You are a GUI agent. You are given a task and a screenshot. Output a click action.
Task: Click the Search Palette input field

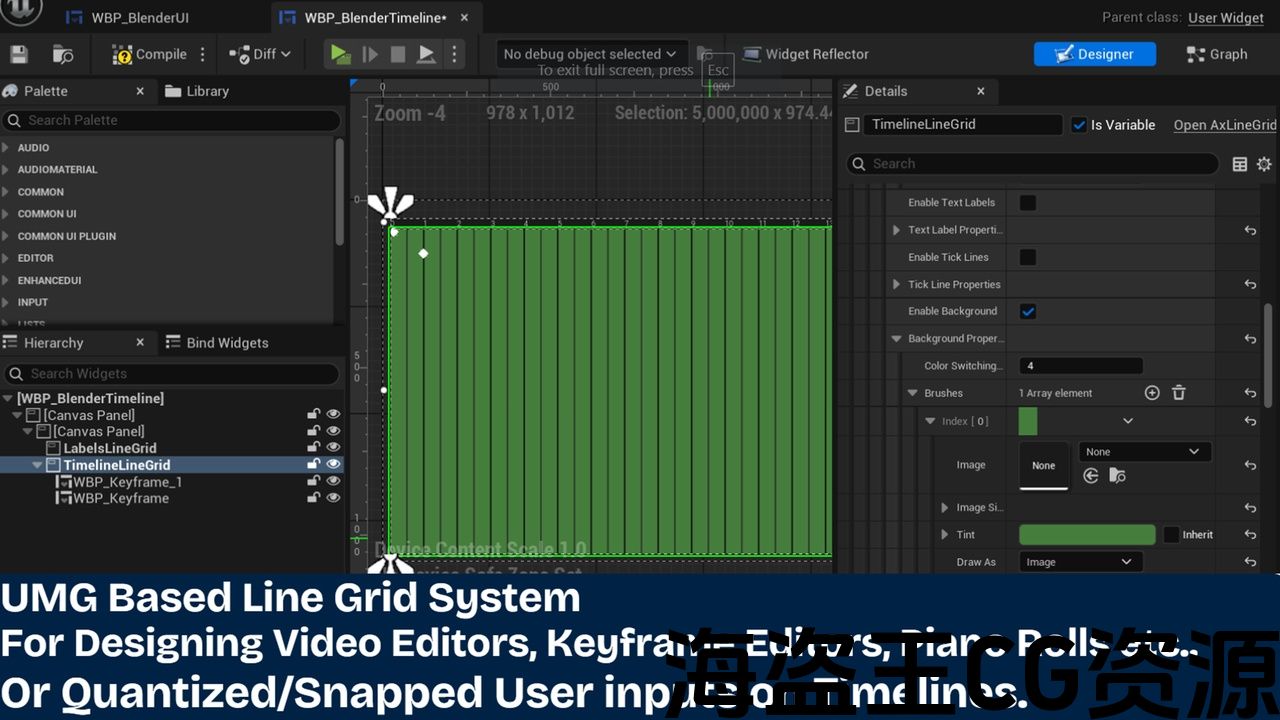[180, 120]
